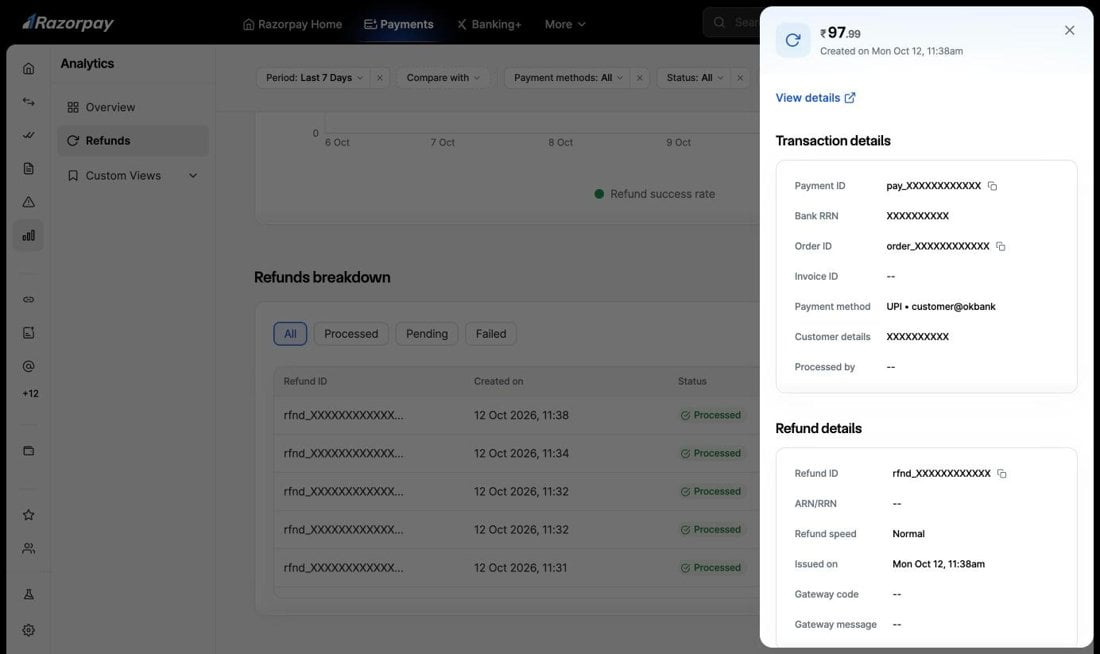The image size is (1100, 654).
Task: Open Overview in Analytics menu
Action: coord(133,107)
